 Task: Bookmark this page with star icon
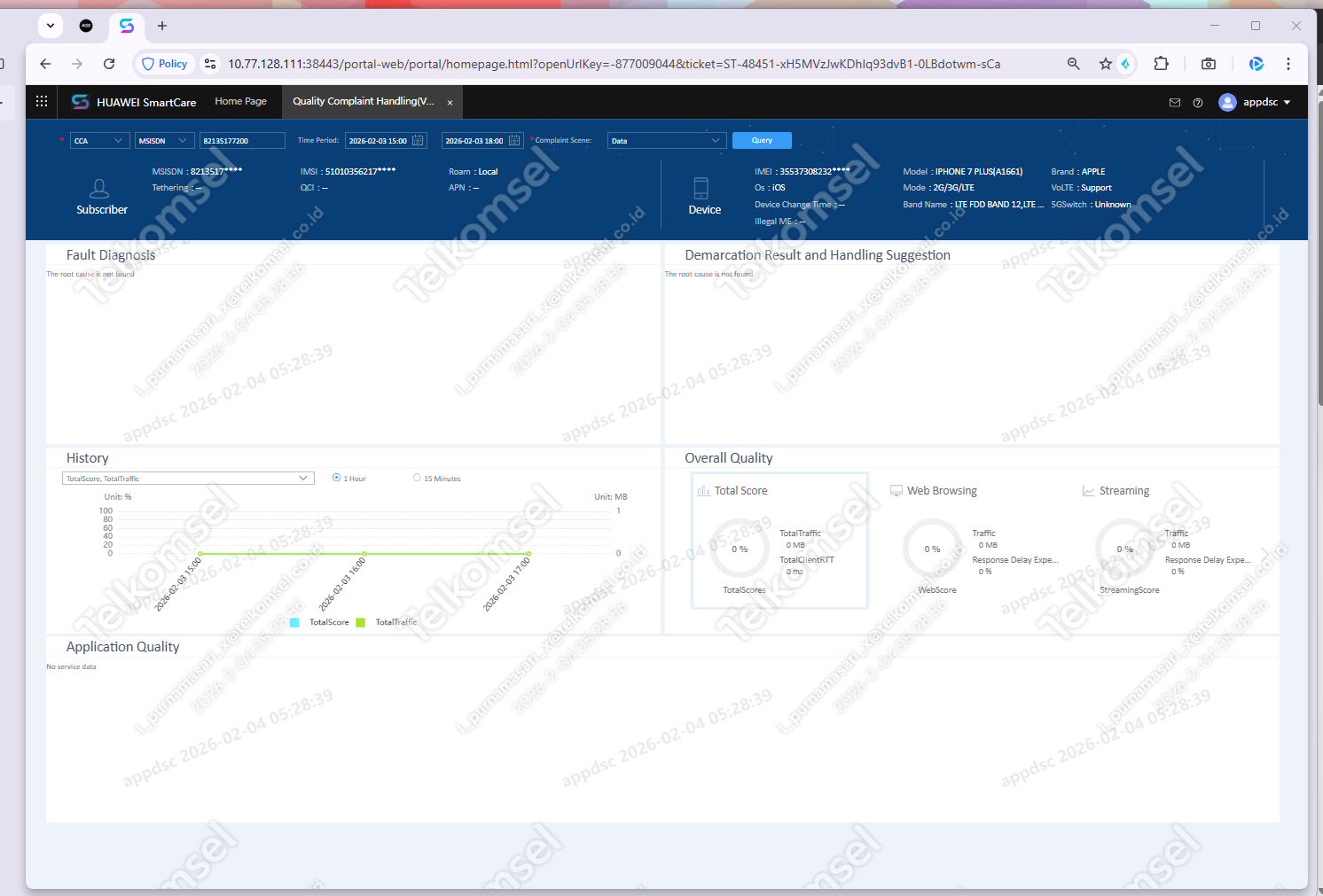coord(1105,64)
